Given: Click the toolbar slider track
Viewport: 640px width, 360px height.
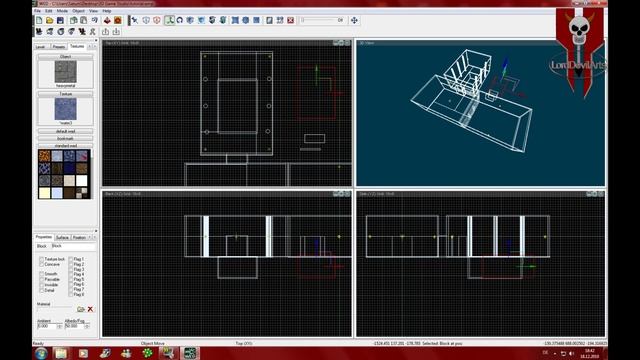Looking at the screenshot, I should [319, 20].
